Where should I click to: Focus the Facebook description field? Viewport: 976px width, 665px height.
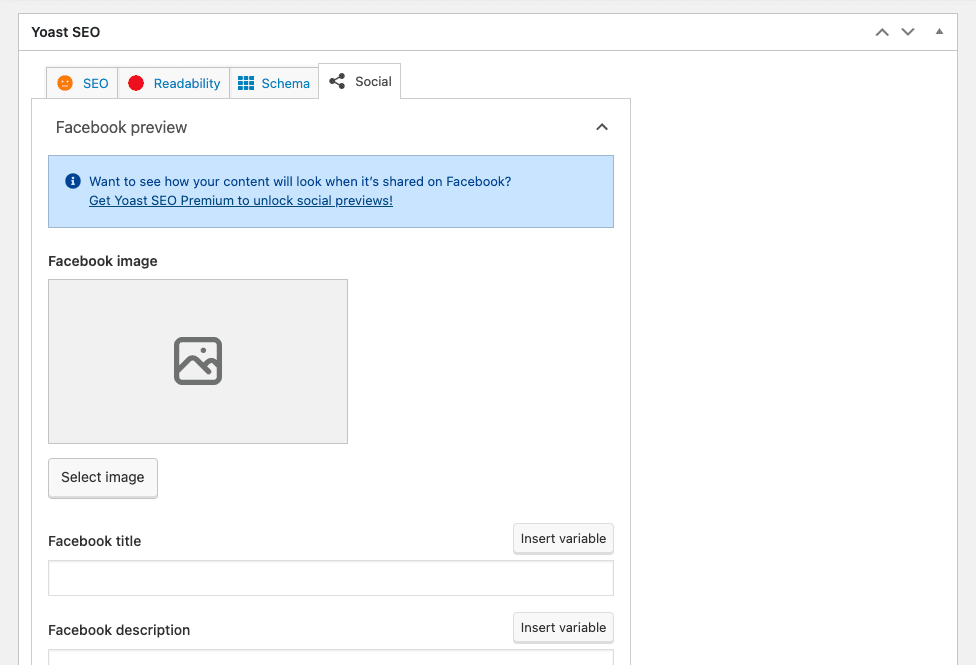point(331,658)
